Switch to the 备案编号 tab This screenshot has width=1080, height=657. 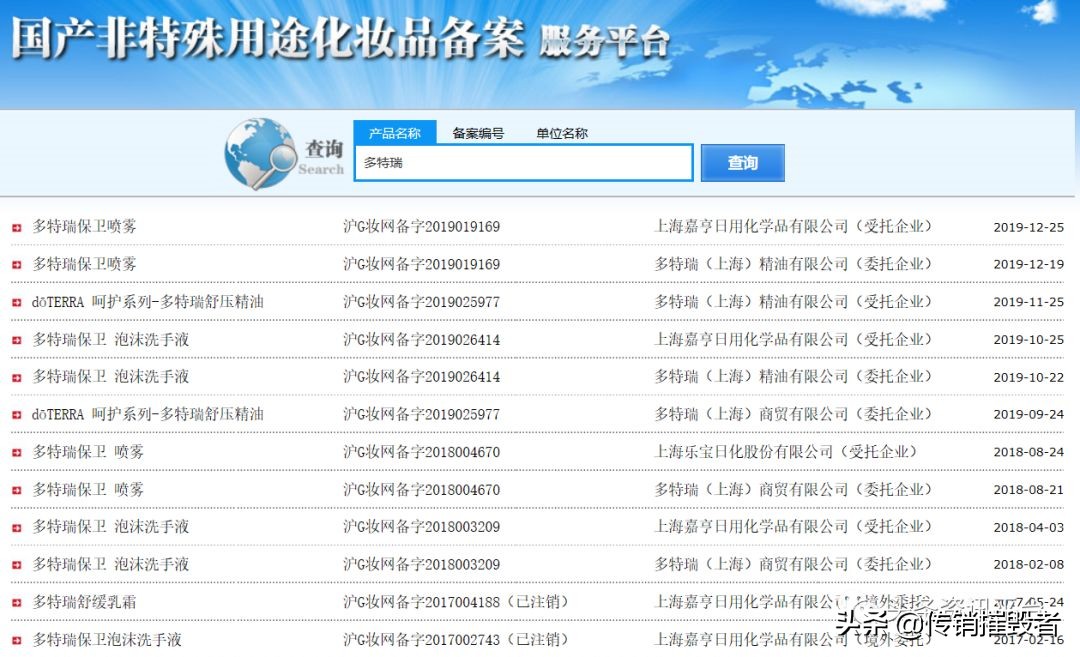click(479, 132)
